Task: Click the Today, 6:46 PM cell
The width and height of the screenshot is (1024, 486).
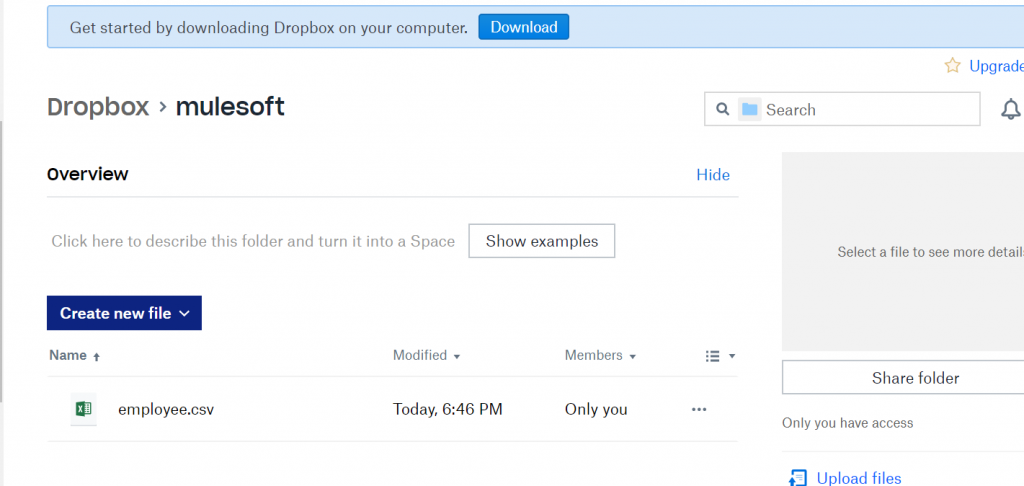Action: pos(447,410)
